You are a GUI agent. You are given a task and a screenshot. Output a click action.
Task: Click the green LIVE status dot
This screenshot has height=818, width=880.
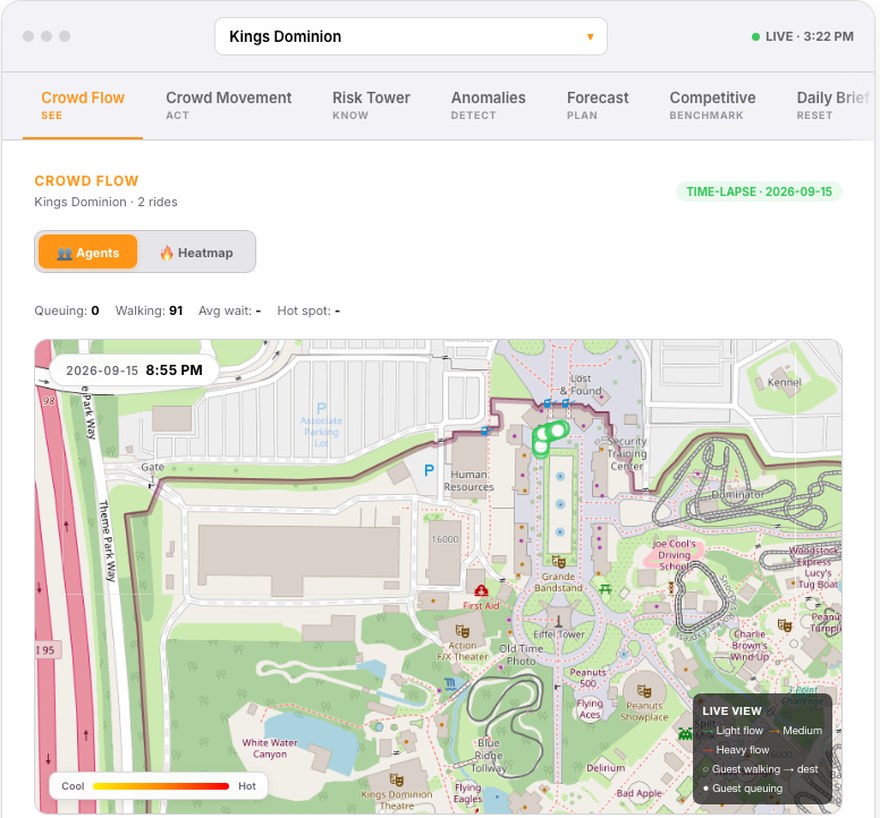pyautogui.click(x=755, y=37)
